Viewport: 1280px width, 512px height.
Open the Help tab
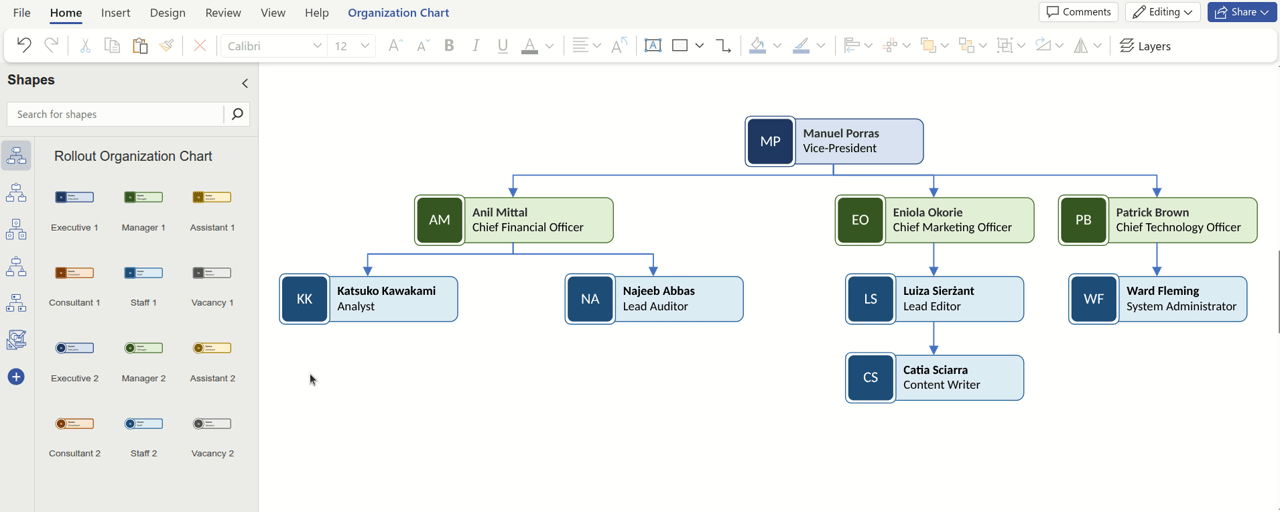[317, 13]
